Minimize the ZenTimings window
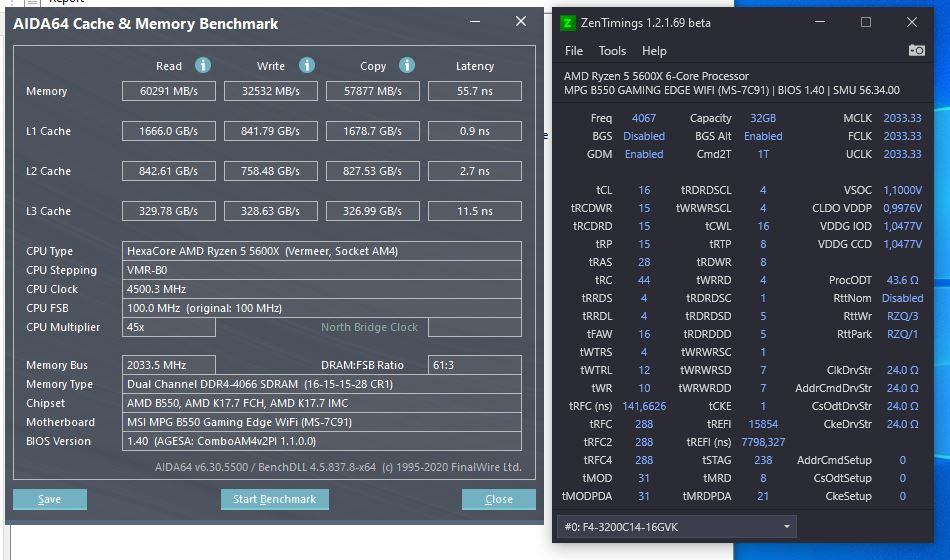 coord(820,22)
